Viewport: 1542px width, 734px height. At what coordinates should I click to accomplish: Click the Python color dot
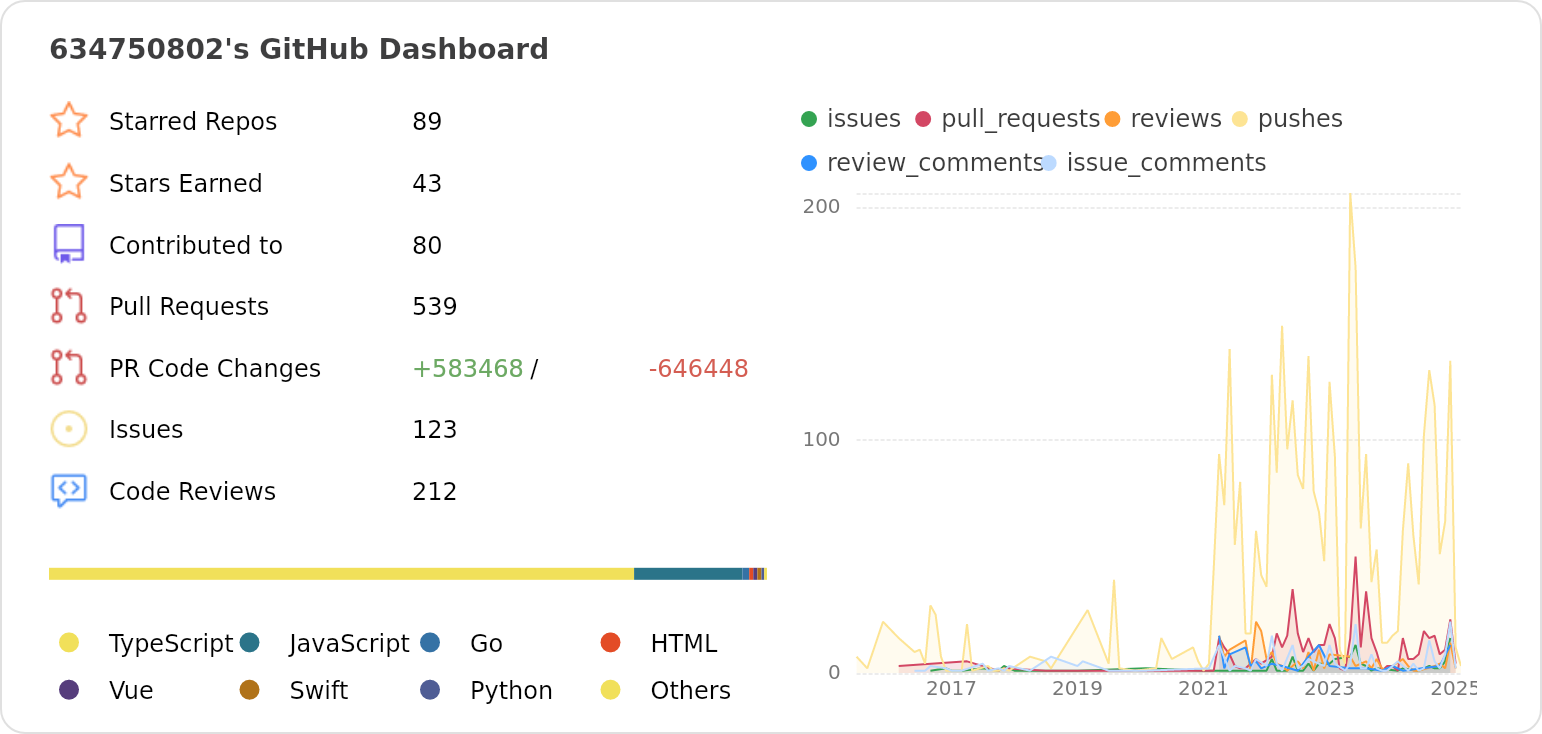[430, 689]
